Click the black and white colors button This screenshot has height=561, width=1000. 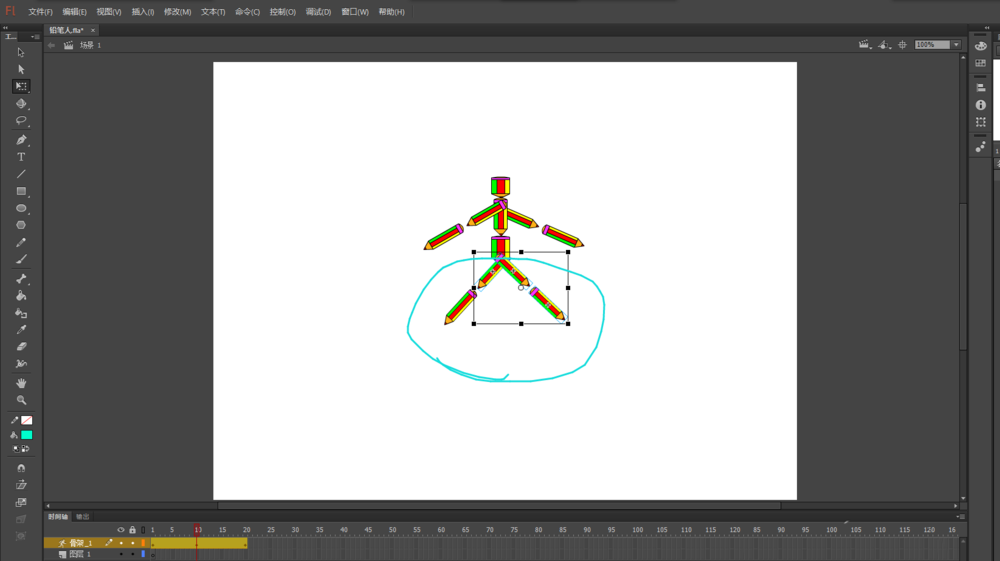(16, 449)
